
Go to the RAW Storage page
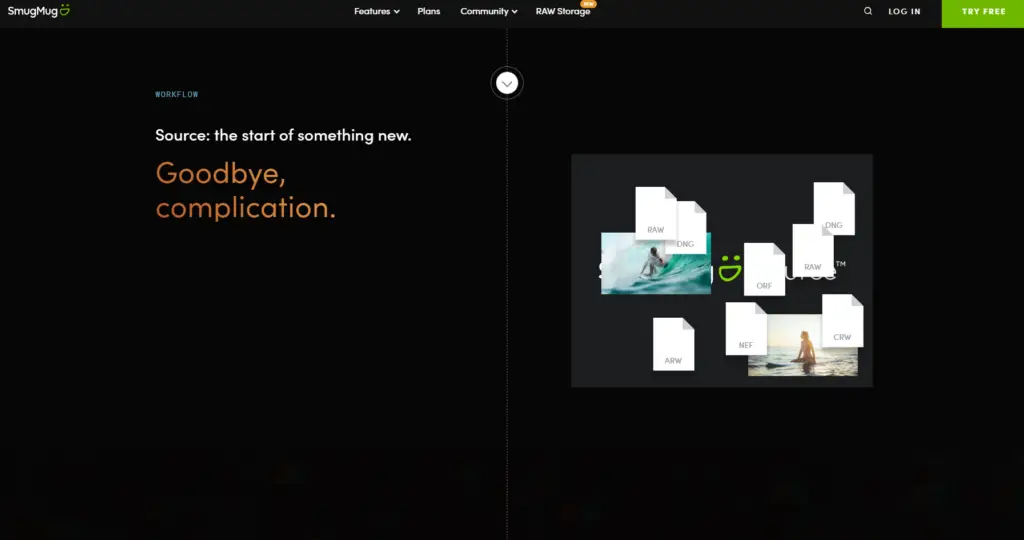[x=563, y=12]
